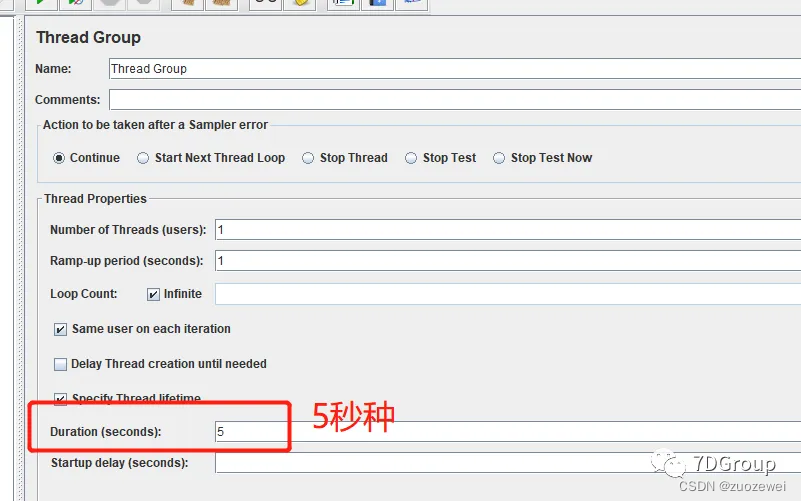Image resolution: width=801 pixels, height=501 pixels.
Task: Toggle the Specify Thread lifetime checkbox
Action: [60, 398]
